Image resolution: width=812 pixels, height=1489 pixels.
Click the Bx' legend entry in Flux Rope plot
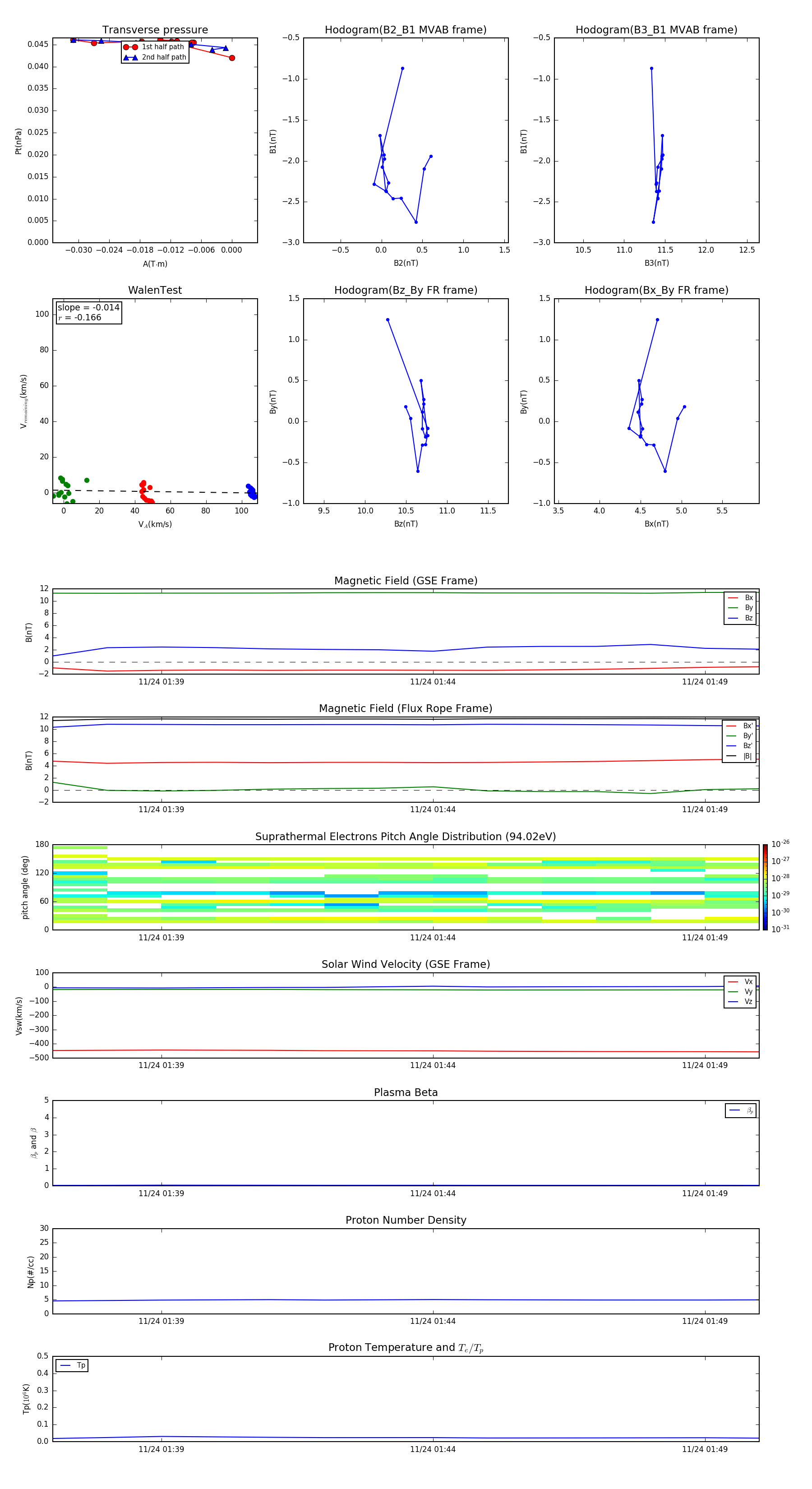pos(739,726)
